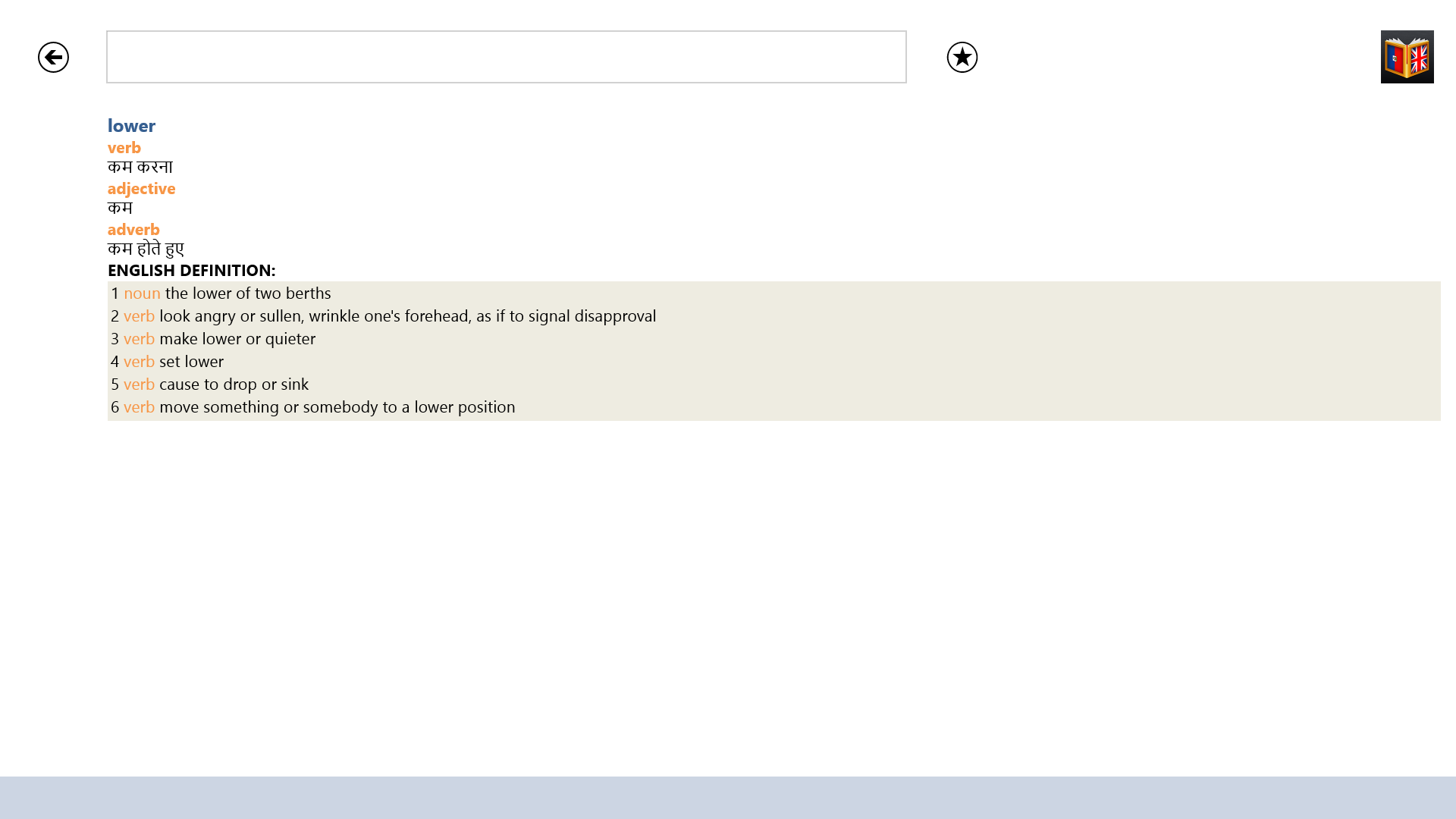Select definition 6 about moving to lower position
1456x819 pixels.
337,407
